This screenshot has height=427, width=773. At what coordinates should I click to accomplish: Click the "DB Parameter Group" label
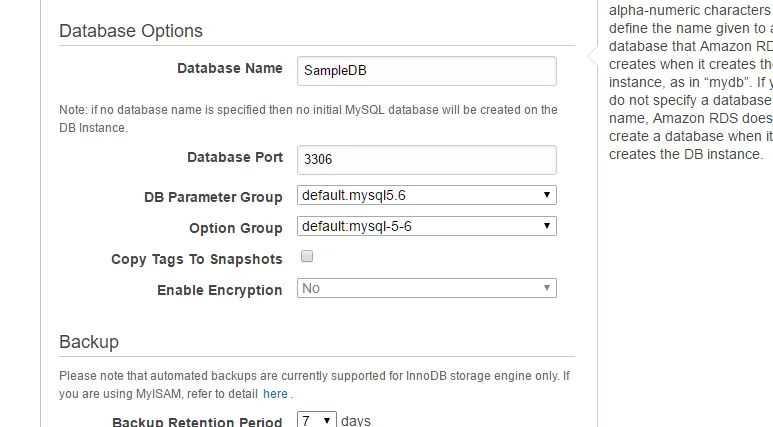click(213, 198)
